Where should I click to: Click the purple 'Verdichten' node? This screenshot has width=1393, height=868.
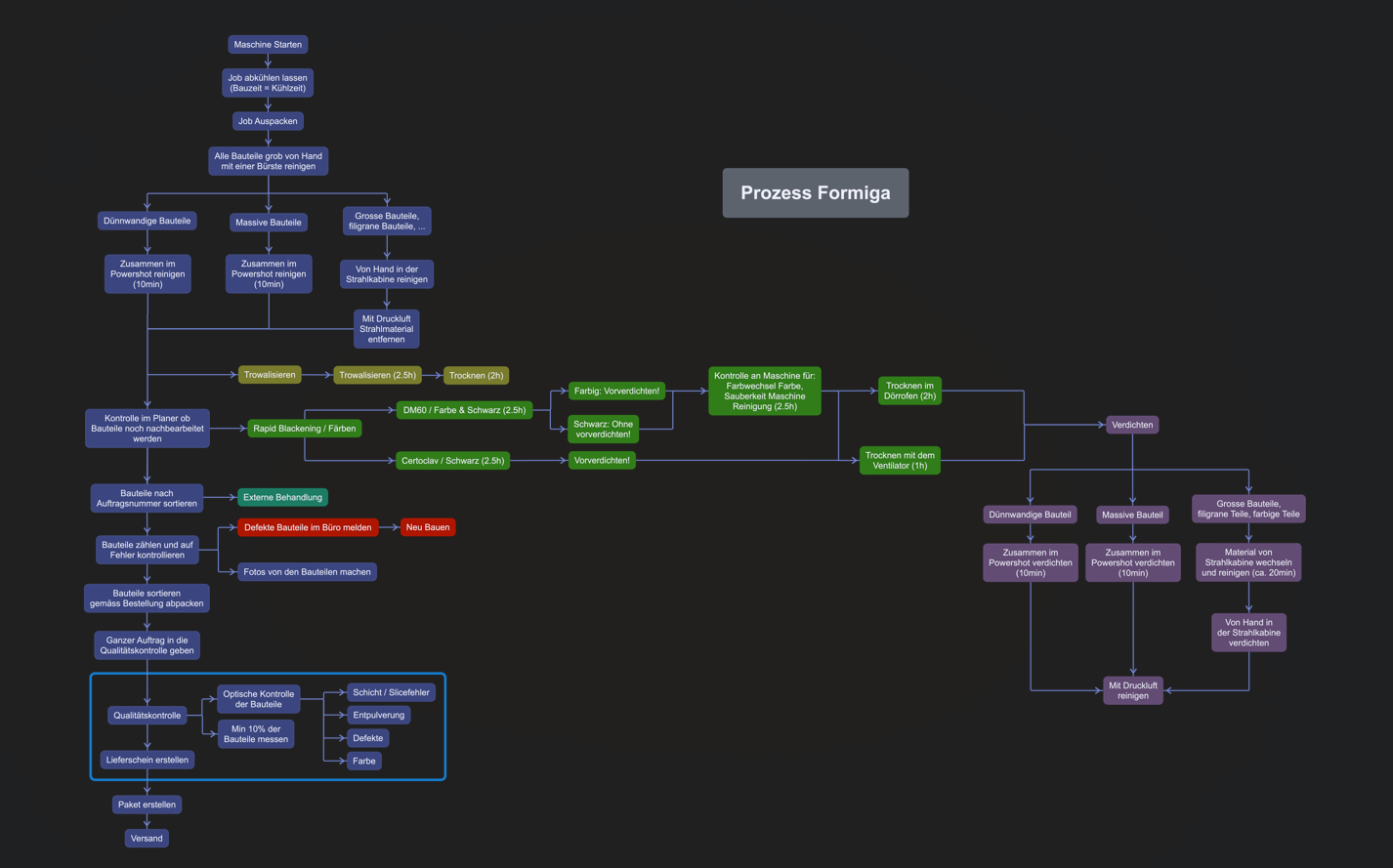(1133, 425)
